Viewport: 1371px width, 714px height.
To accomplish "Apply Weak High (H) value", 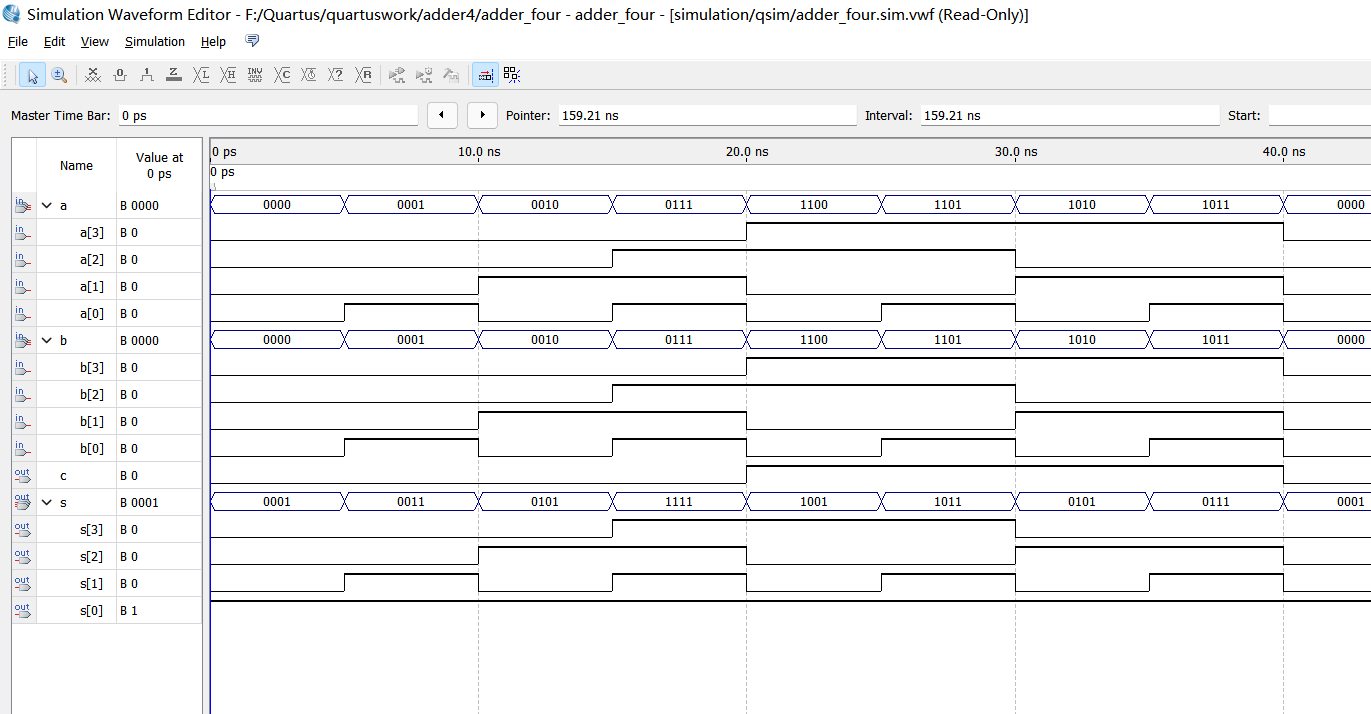I will tap(228, 75).
